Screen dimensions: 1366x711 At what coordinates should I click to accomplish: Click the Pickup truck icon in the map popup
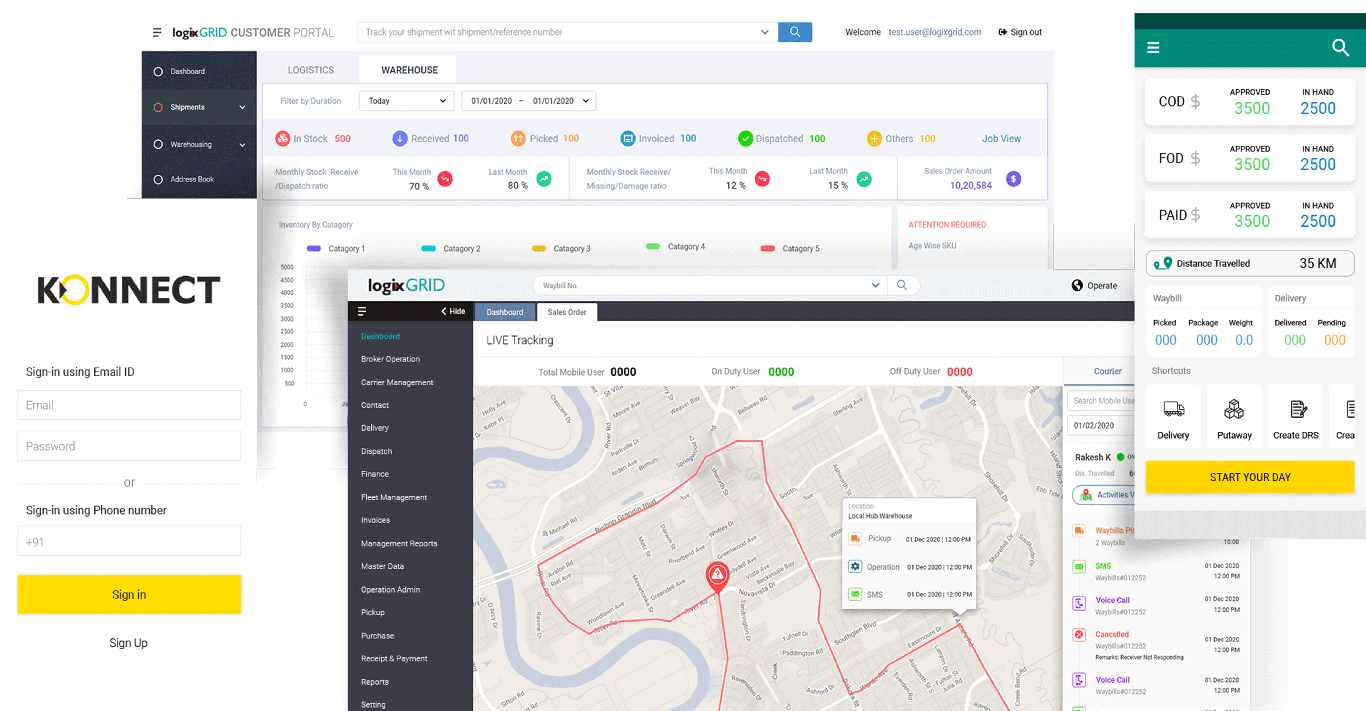point(855,539)
